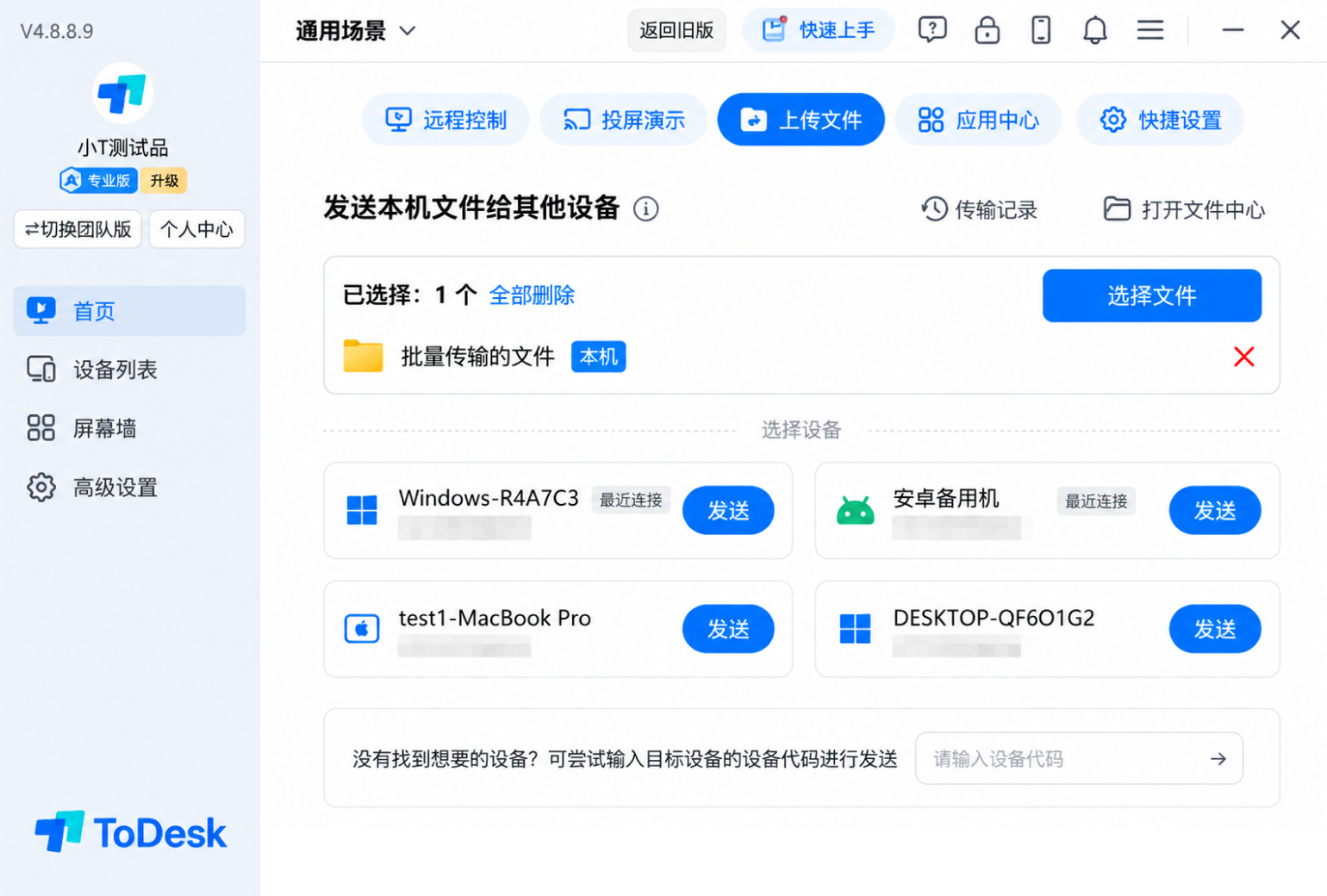The width and height of the screenshot is (1327, 896).
Task: Open the hamburger main menu
Action: click(x=1149, y=30)
